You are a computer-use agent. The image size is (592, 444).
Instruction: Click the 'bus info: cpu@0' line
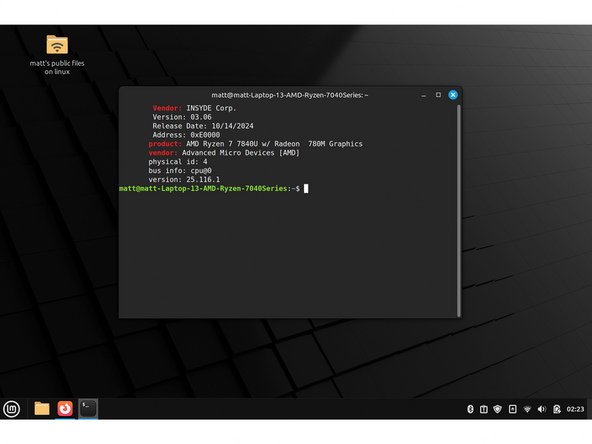(180, 171)
